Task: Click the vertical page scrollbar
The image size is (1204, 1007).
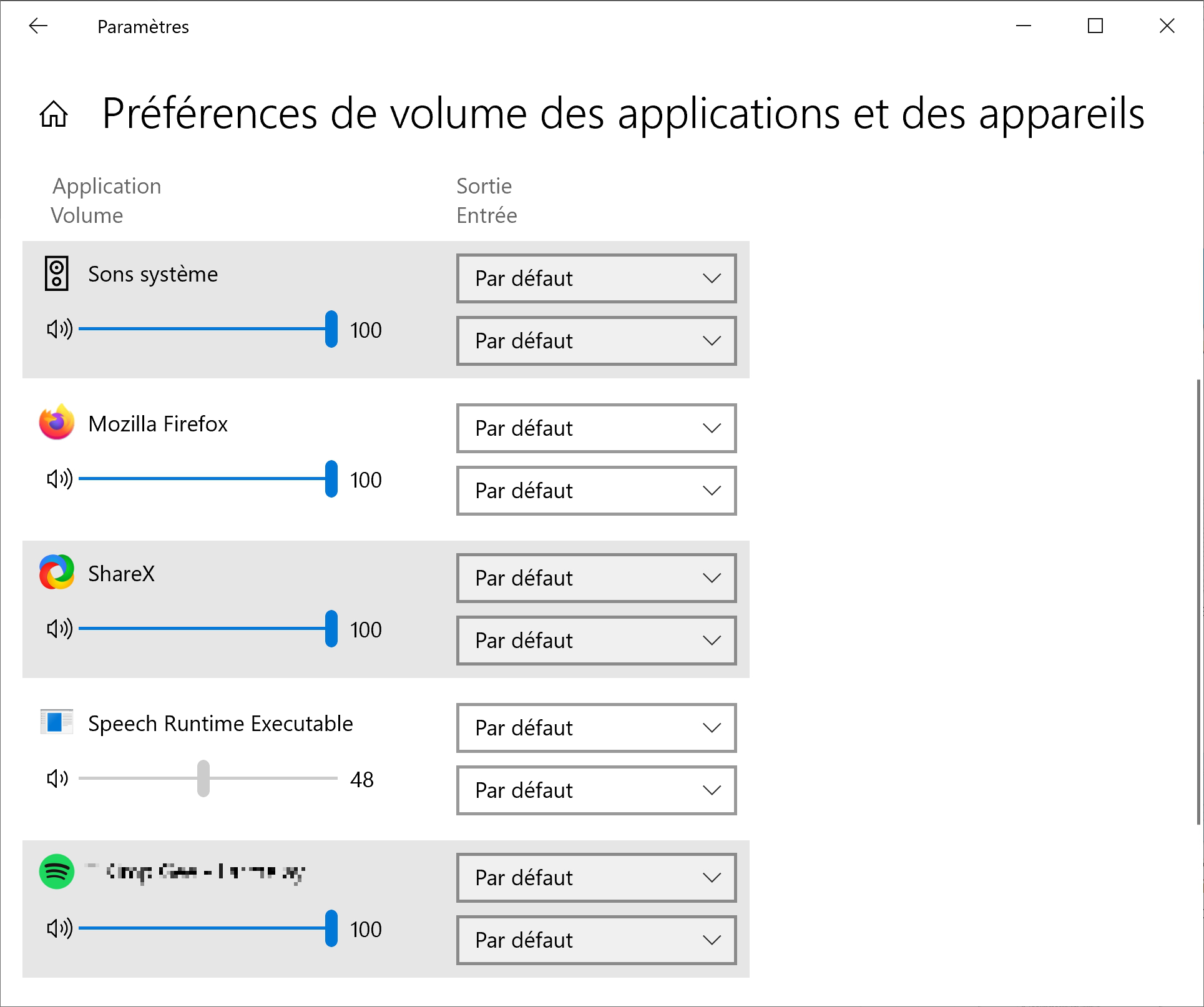Action: point(1199,602)
